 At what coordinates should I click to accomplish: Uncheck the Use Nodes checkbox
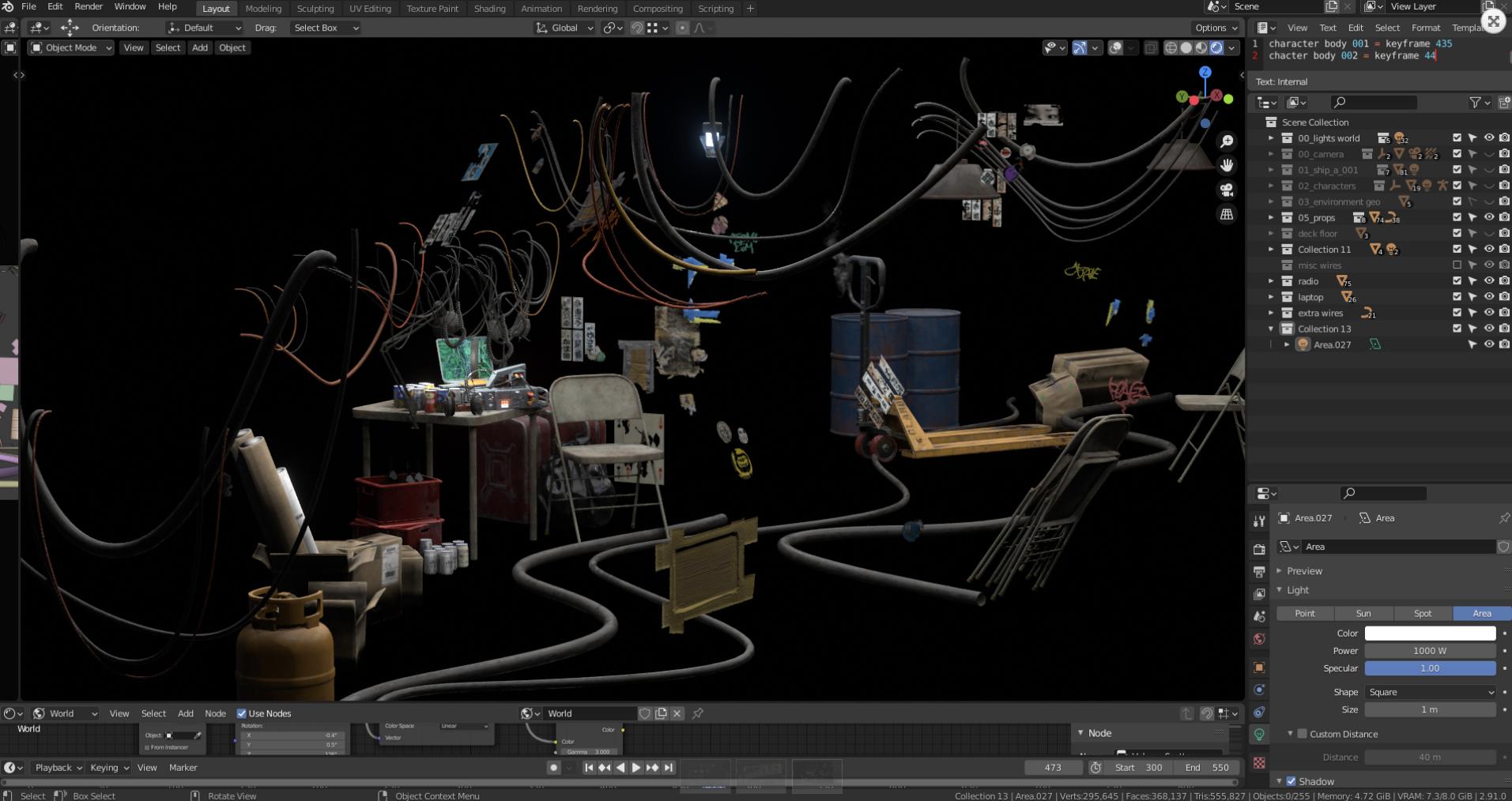pos(242,713)
